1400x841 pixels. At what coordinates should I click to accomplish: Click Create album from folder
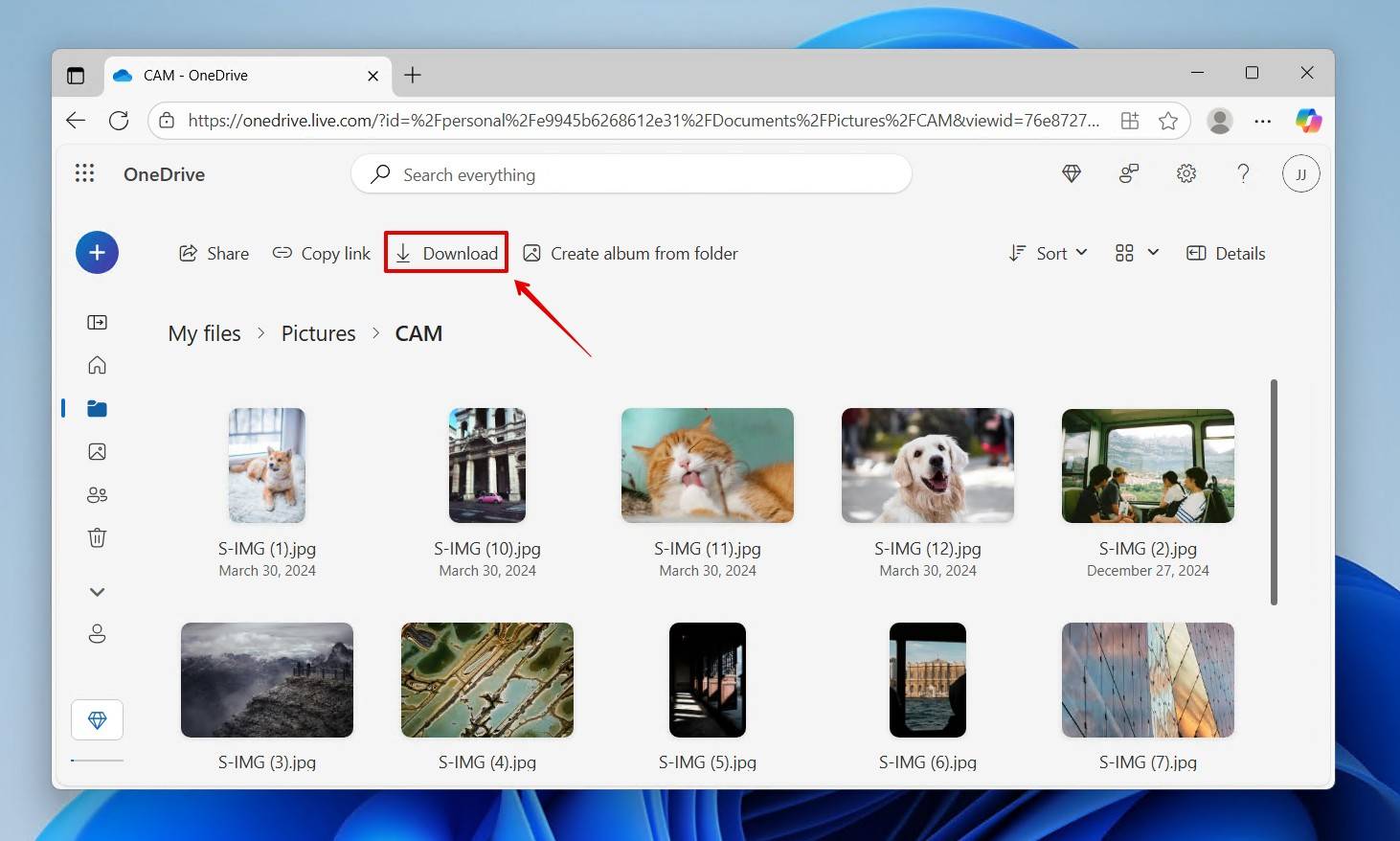pos(630,253)
